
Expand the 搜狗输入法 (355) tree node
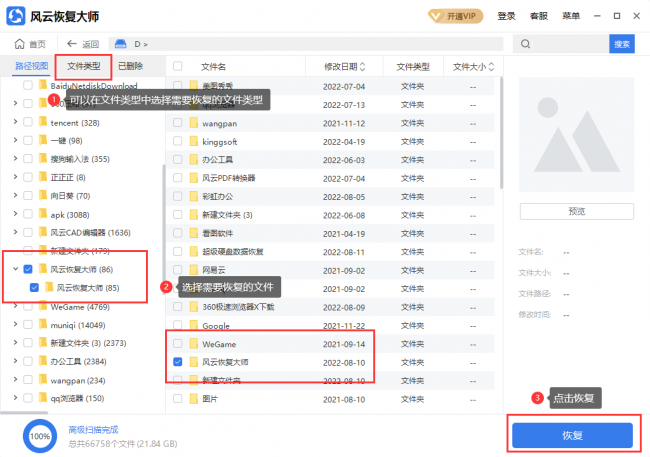[x=15, y=158]
